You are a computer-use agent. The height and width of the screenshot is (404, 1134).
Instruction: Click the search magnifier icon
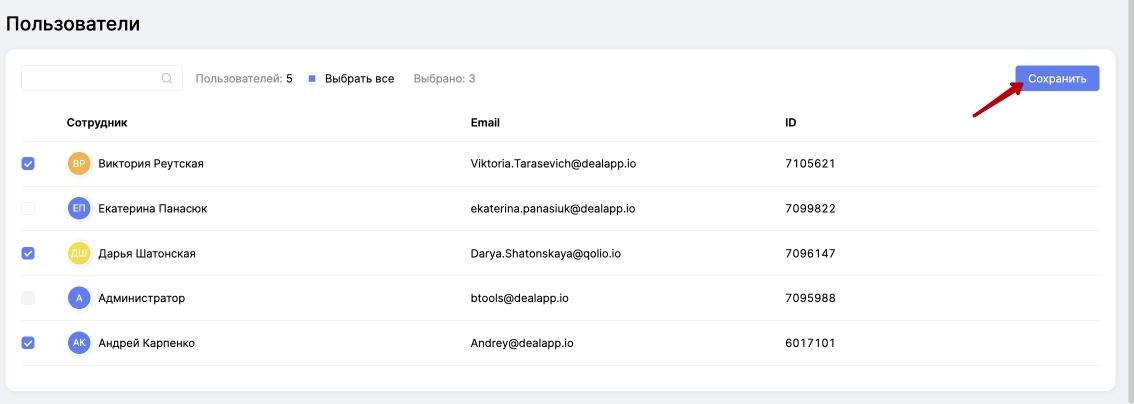[167, 79]
